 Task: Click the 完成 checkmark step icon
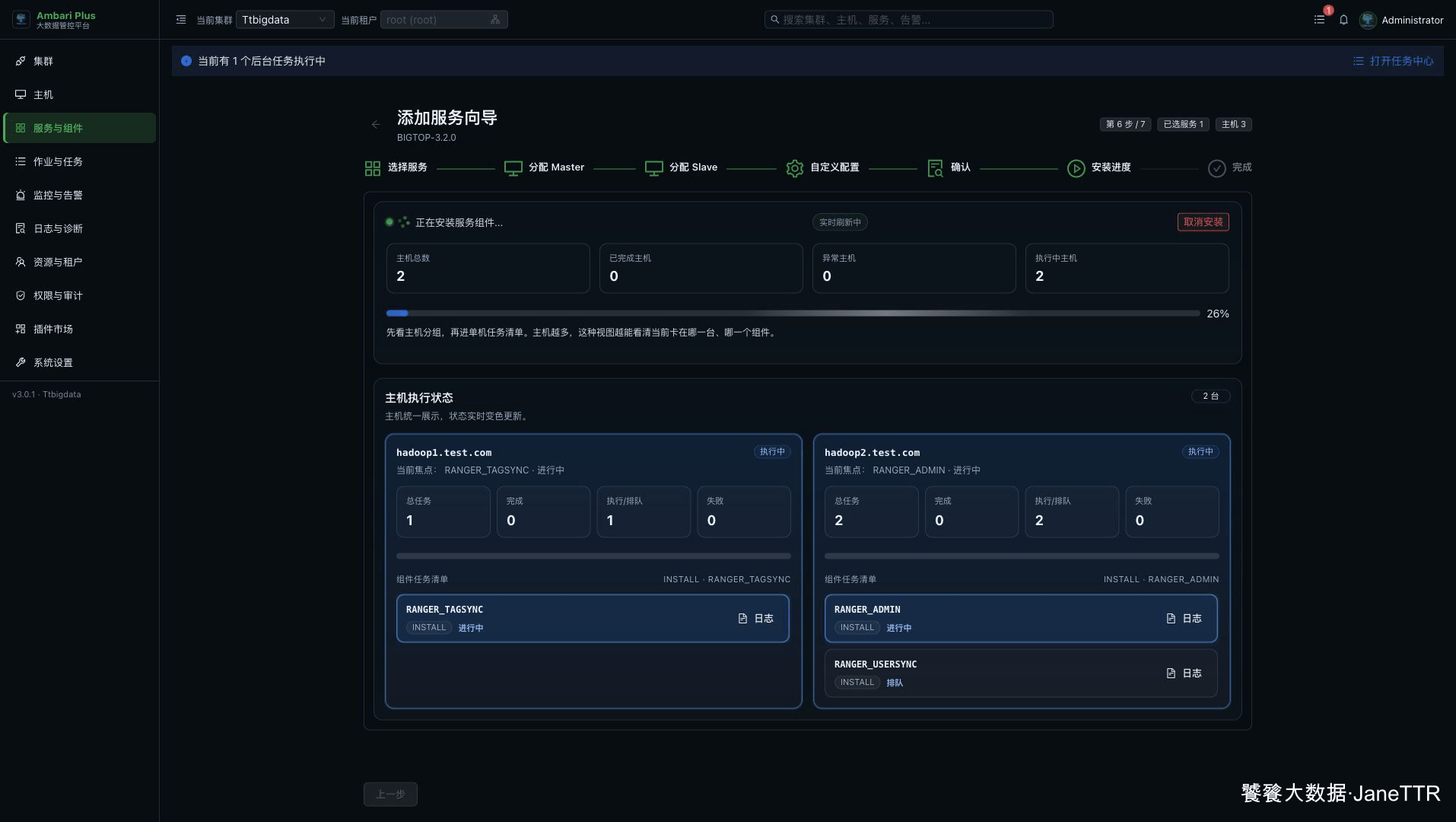pyautogui.click(x=1216, y=168)
